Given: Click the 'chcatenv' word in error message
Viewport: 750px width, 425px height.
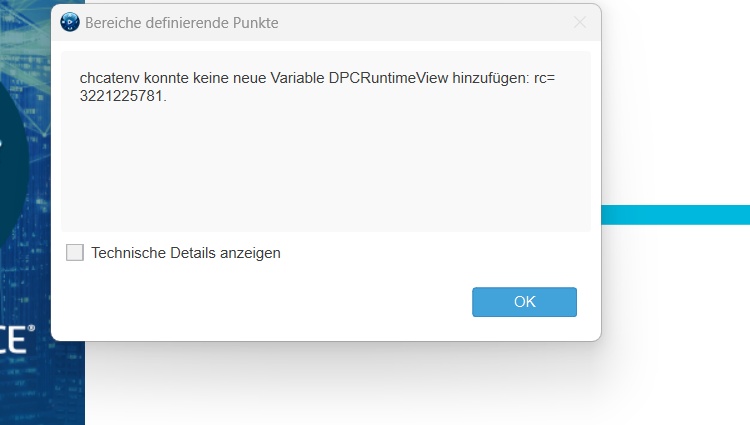Looking at the screenshot, I should click(x=111, y=78).
